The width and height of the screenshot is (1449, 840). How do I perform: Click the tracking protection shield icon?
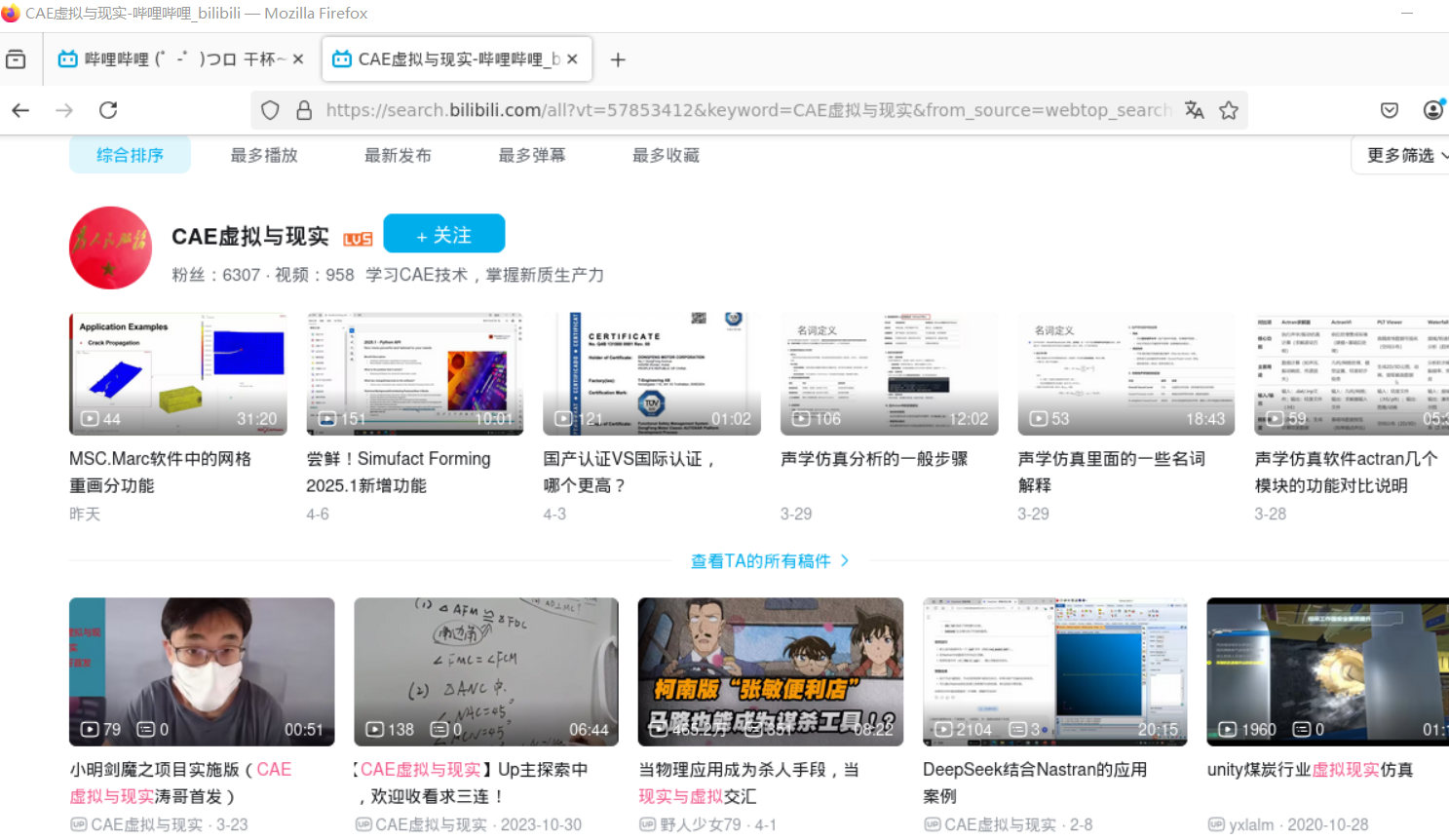click(270, 110)
